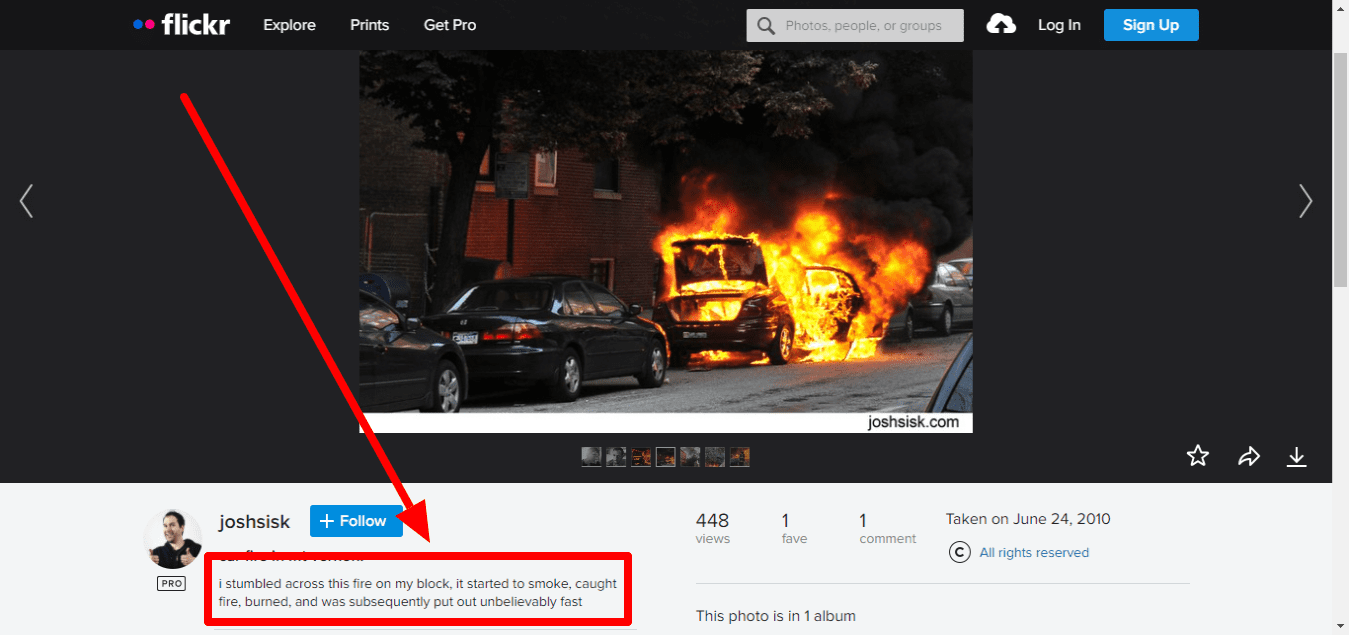
Task: Open the Explore menu
Action: 289,25
